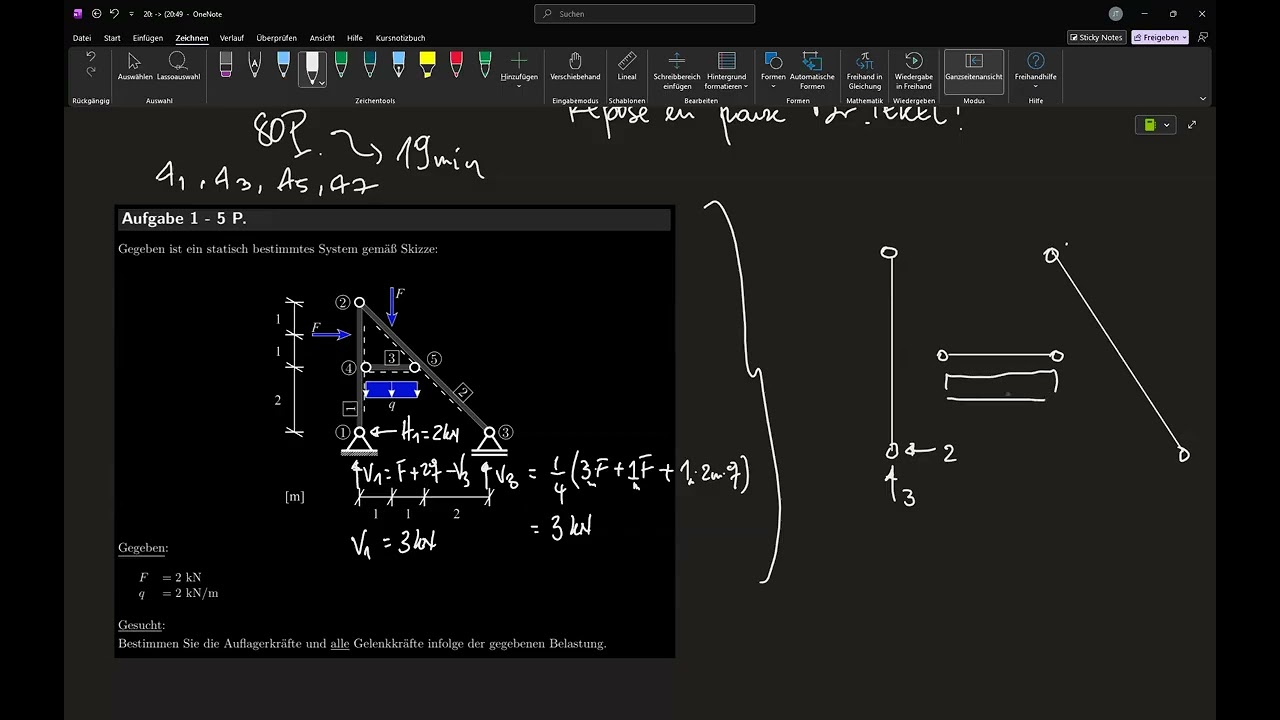Switch to the Ansicht tab
The image size is (1280, 720).
coord(322,38)
